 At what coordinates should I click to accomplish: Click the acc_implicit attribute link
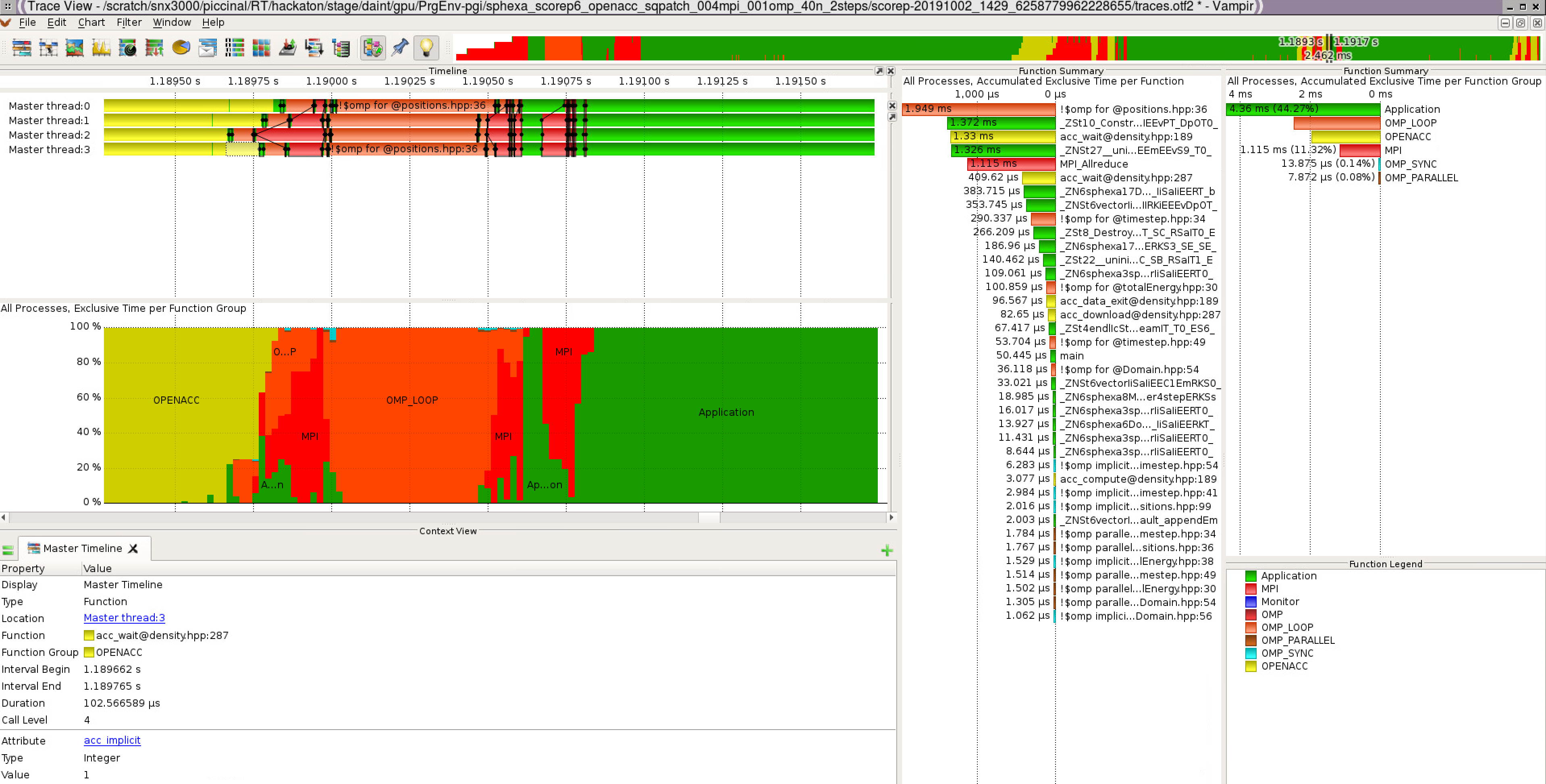click(112, 740)
